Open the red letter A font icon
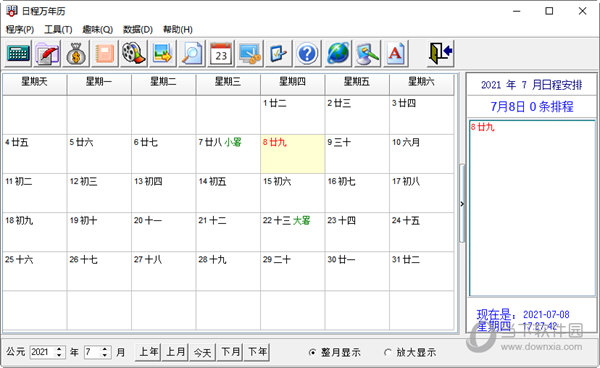 (396, 54)
